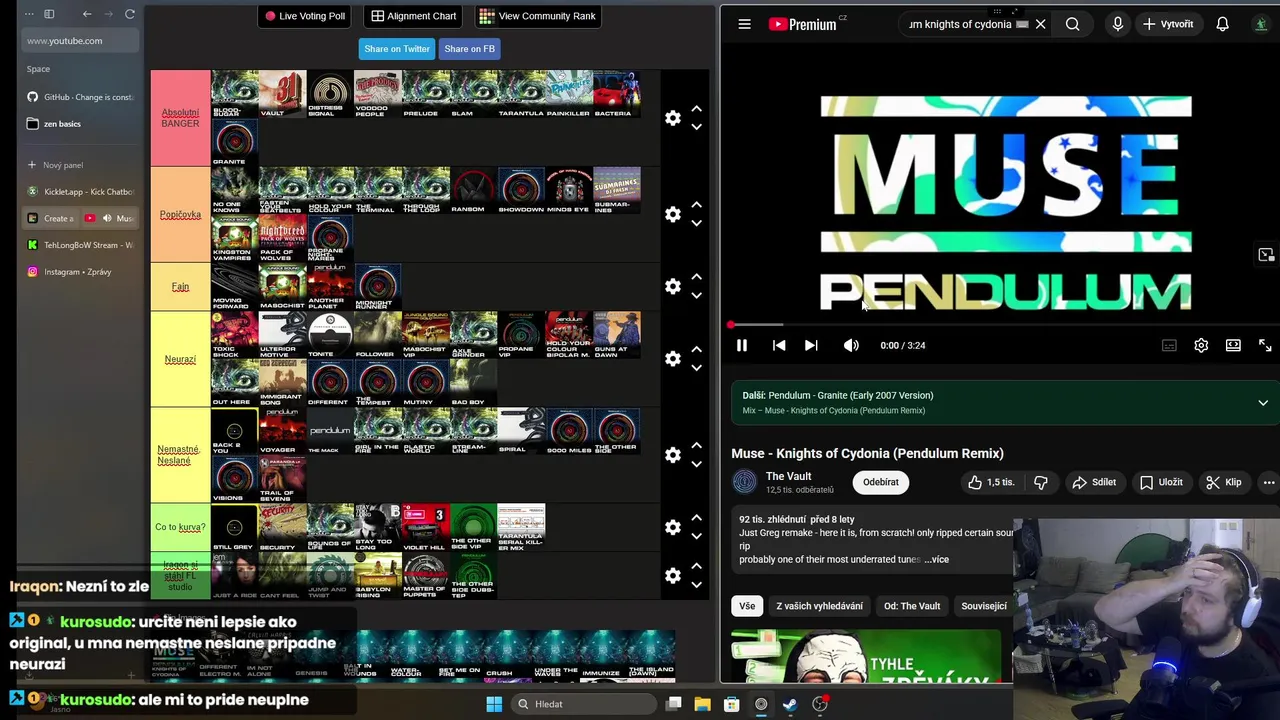Open settings gear for Fajn tier

pos(673,286)
